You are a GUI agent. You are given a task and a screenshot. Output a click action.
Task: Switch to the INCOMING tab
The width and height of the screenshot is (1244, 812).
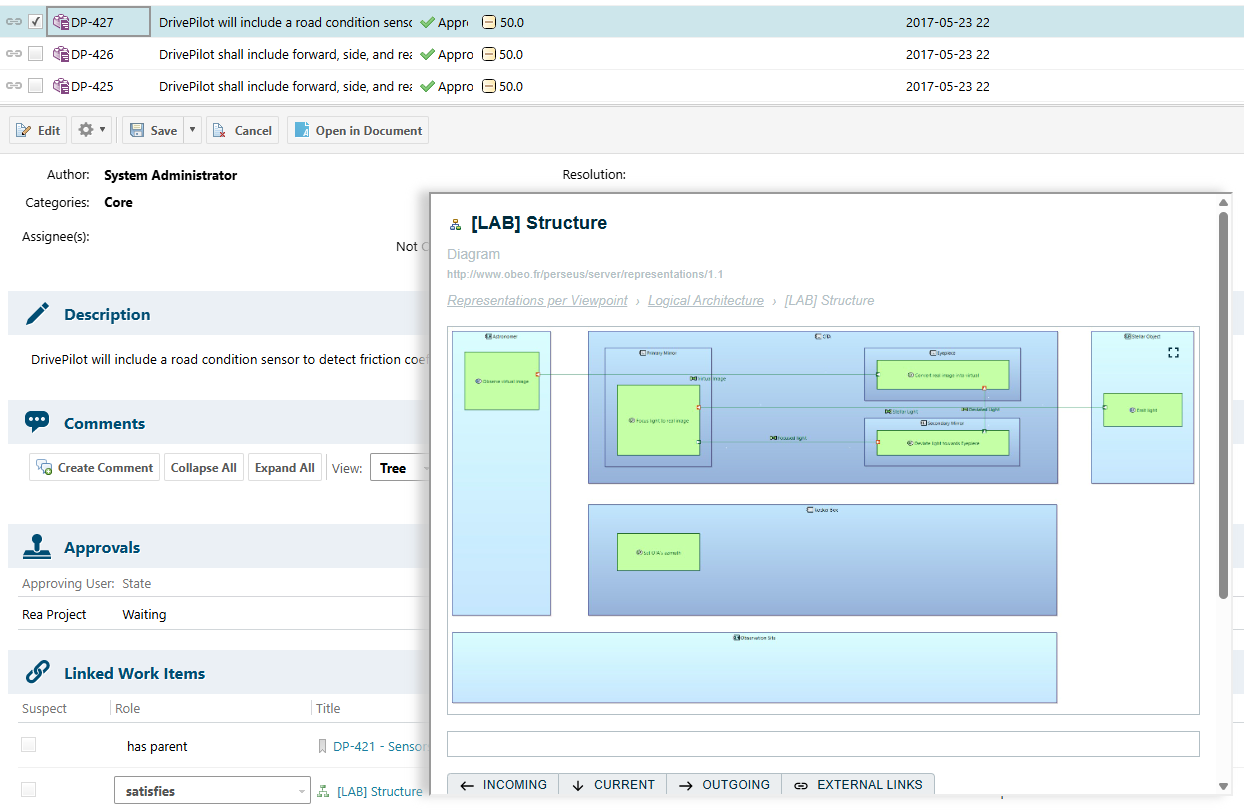click(503, 785)
